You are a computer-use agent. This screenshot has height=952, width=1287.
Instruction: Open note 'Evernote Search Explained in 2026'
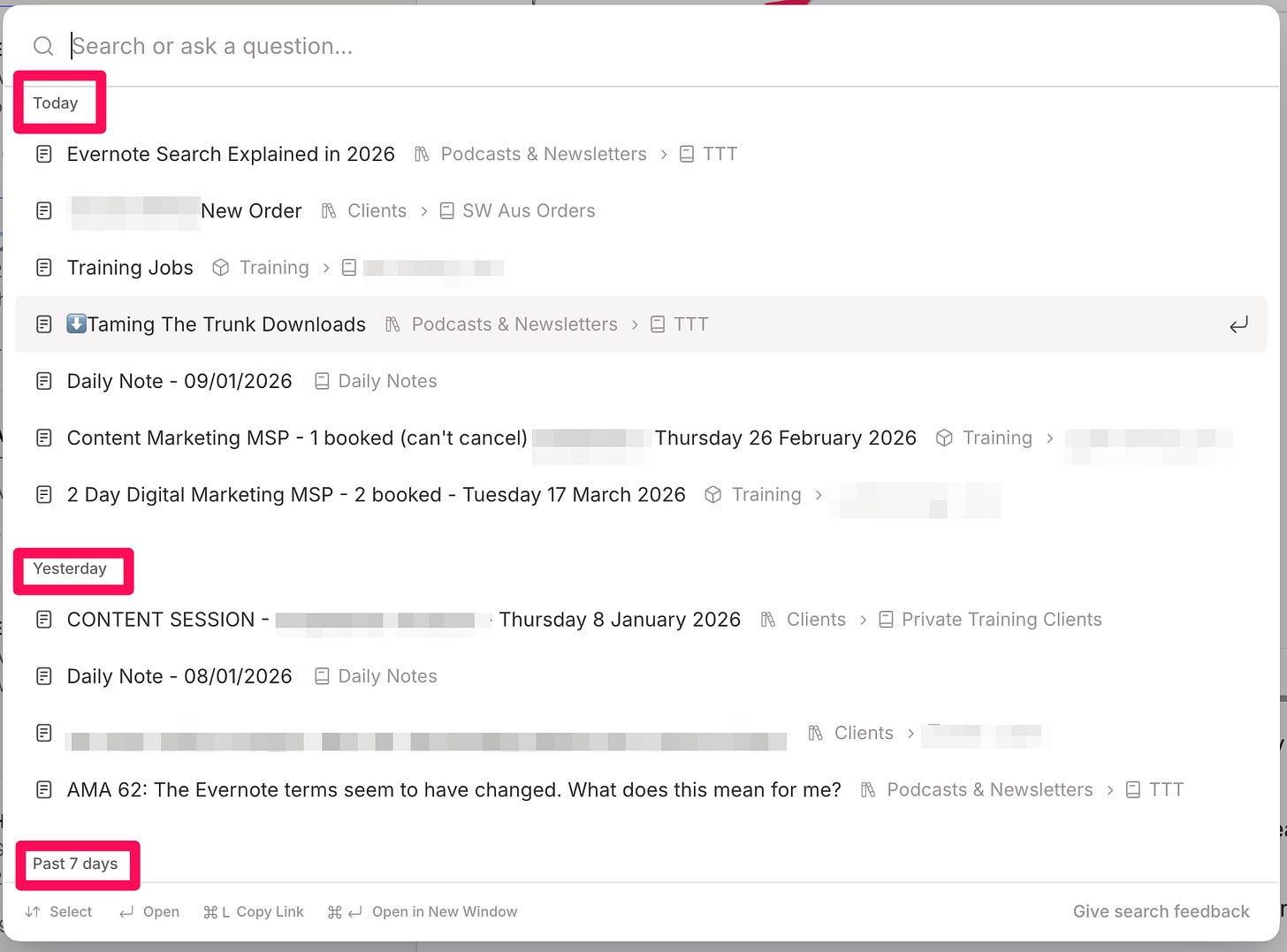pyautogui.click(x=231, y=154)
